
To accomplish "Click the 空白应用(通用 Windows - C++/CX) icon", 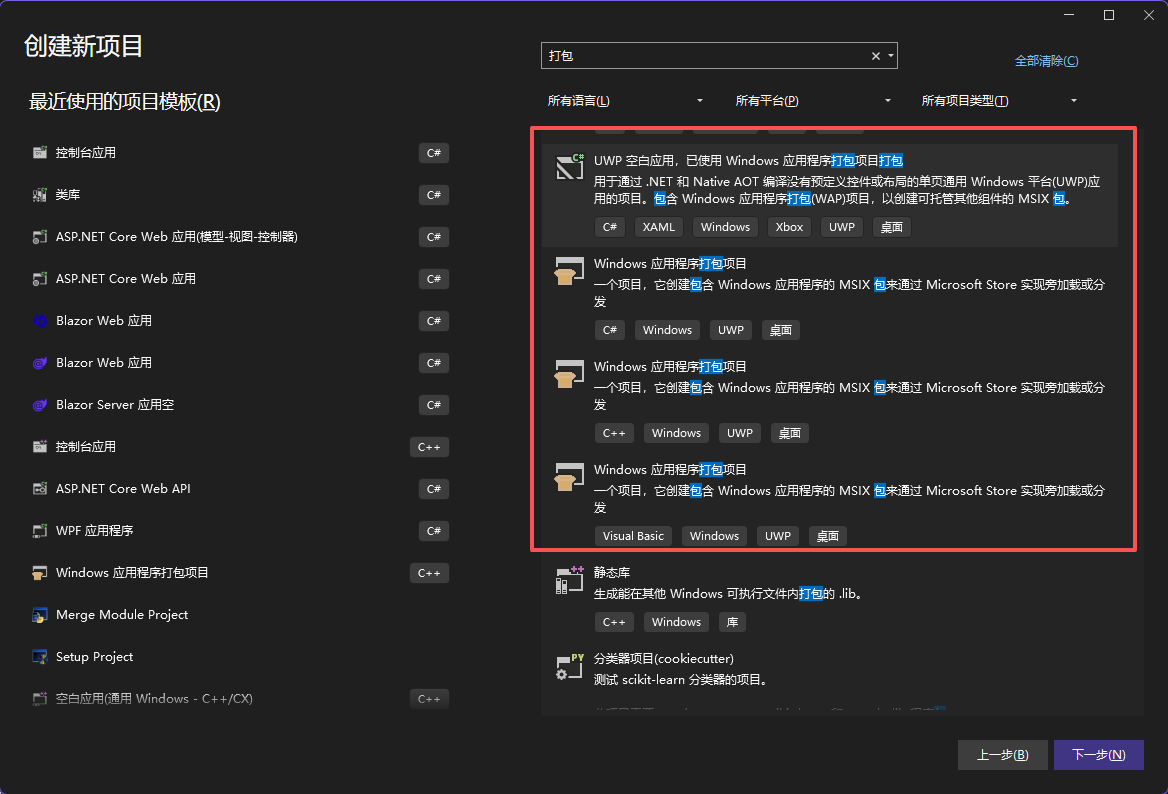I will [39, 699].
